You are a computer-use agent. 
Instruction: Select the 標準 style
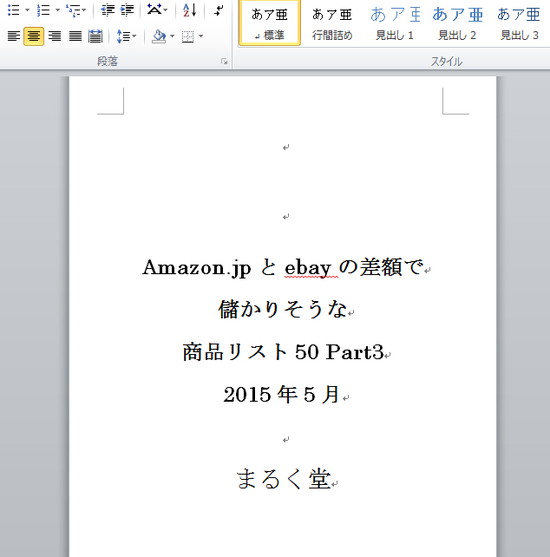coord(270,23)
